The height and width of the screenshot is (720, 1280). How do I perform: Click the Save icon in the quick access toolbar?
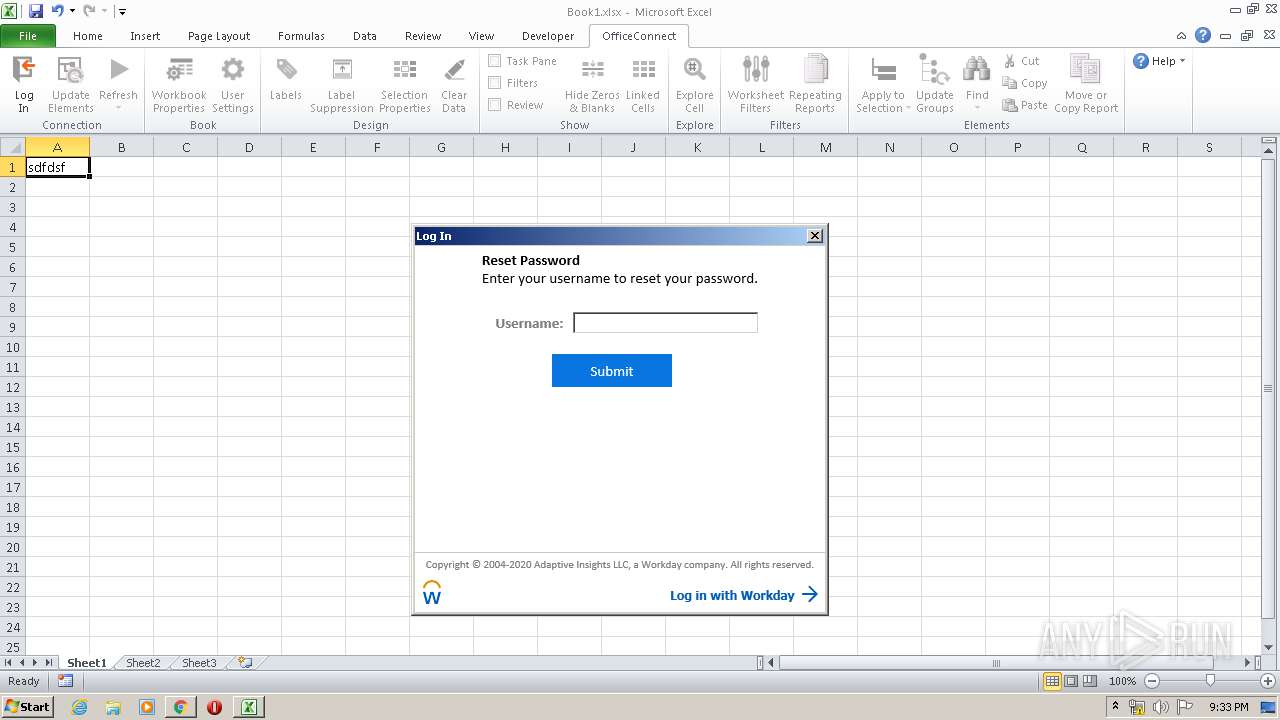pos(36,11)
